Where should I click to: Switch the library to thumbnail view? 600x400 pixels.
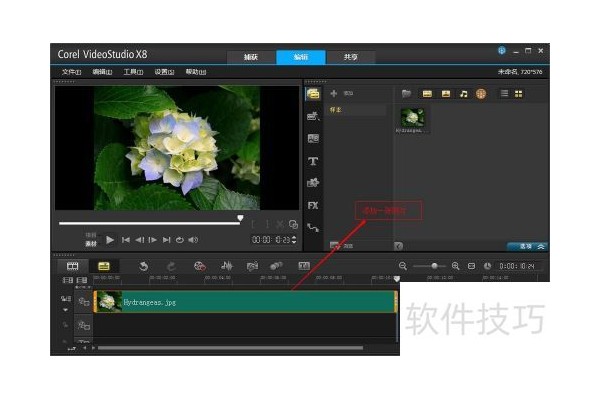point(518,94)
